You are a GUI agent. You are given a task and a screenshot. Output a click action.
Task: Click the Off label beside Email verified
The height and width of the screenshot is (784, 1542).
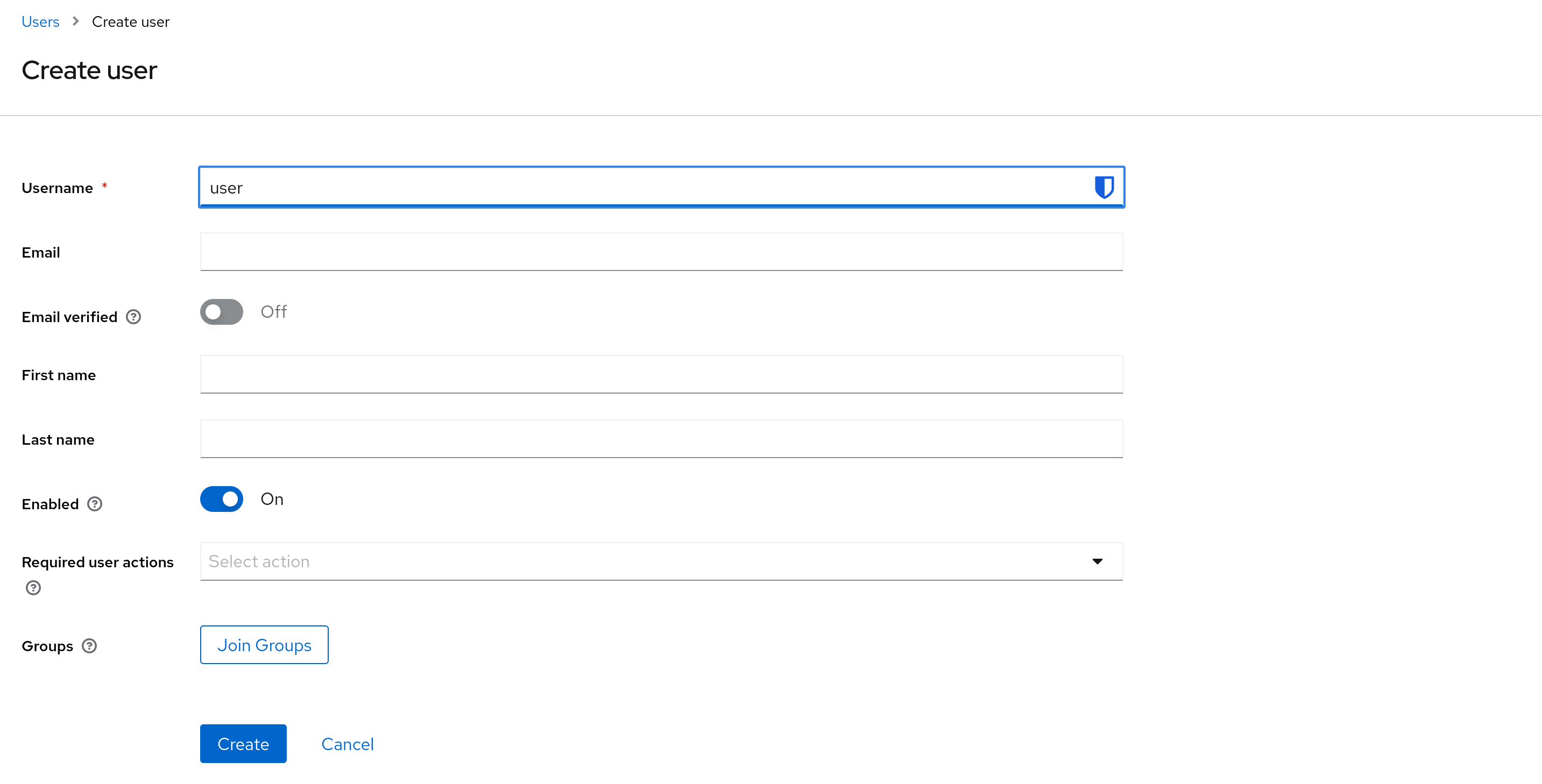273,312
